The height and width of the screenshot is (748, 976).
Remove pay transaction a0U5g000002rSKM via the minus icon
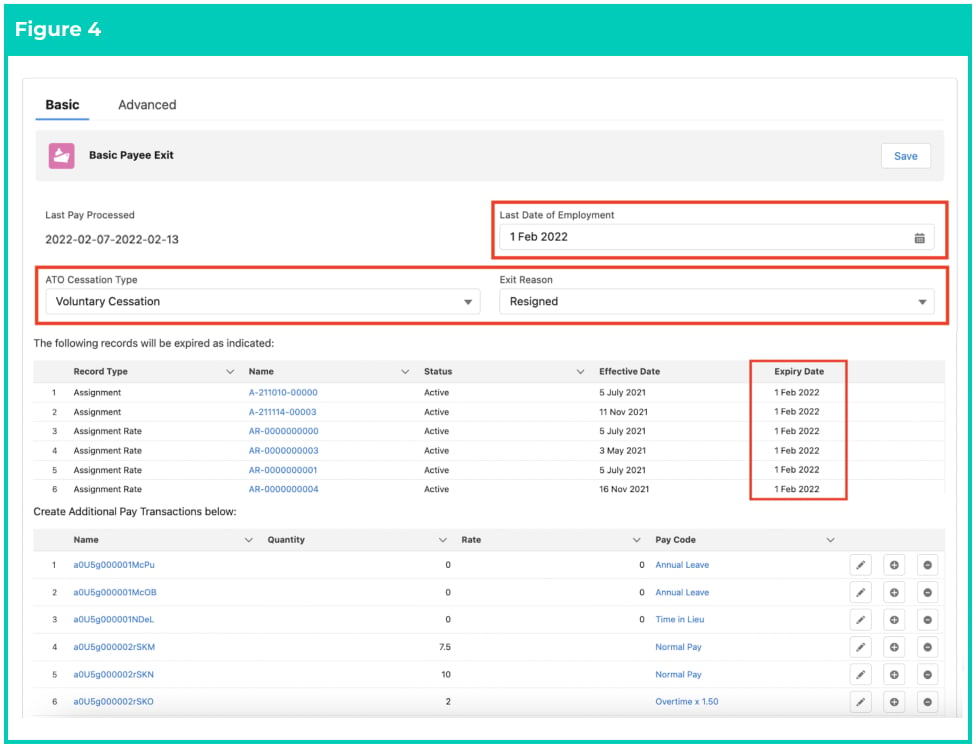click(927, 647)
